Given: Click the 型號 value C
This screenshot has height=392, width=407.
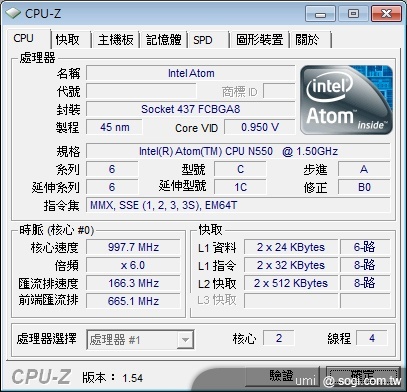Looking at the screenshot, I should click(240, 169).
